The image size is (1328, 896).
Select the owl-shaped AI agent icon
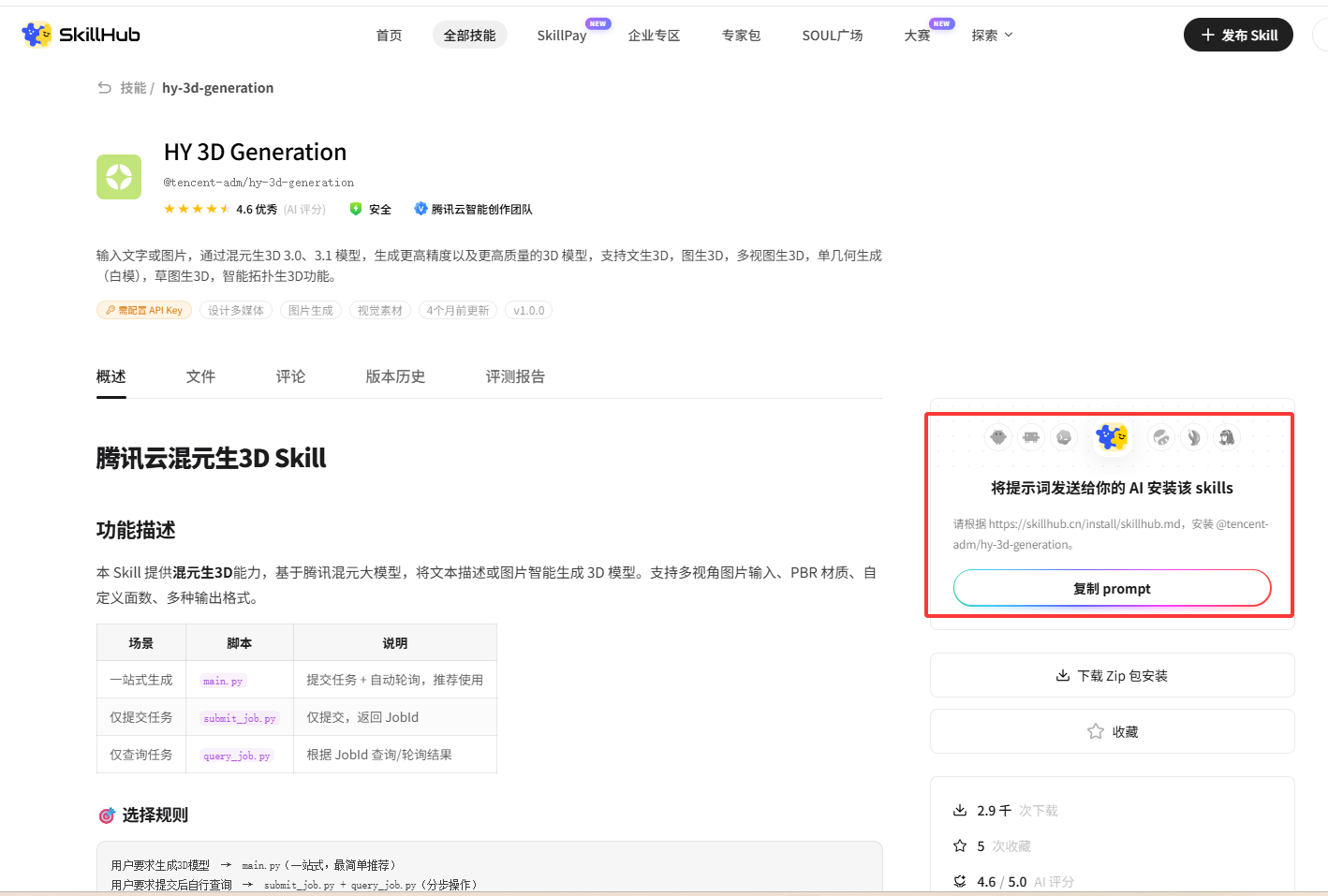[x=998, y=437]
